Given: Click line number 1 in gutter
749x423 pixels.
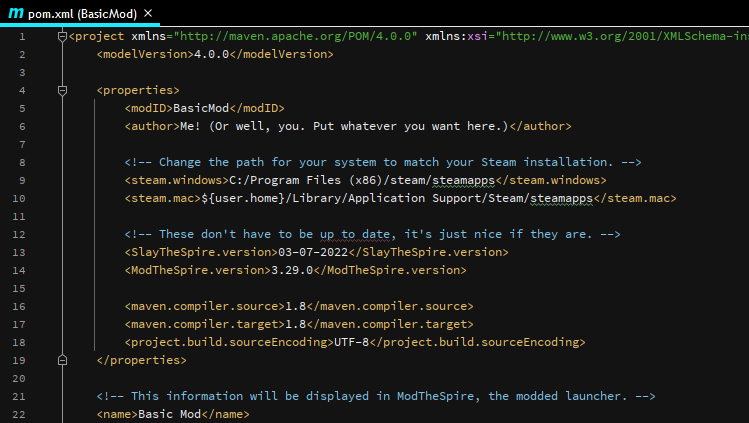Looking at the screenshot, I should coord(22,36).
